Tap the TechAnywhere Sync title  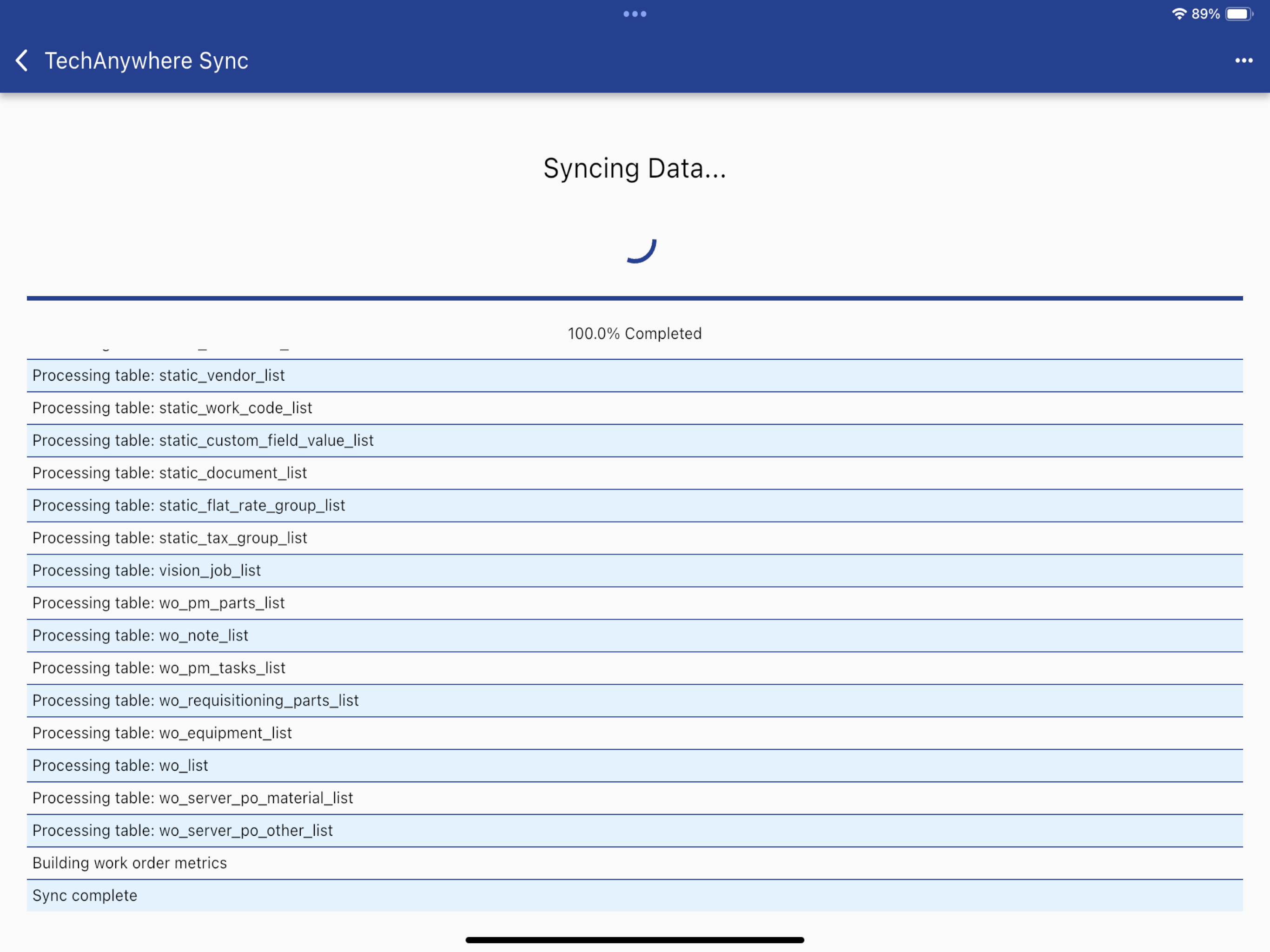pyautogui.click(x=146, y=60)
